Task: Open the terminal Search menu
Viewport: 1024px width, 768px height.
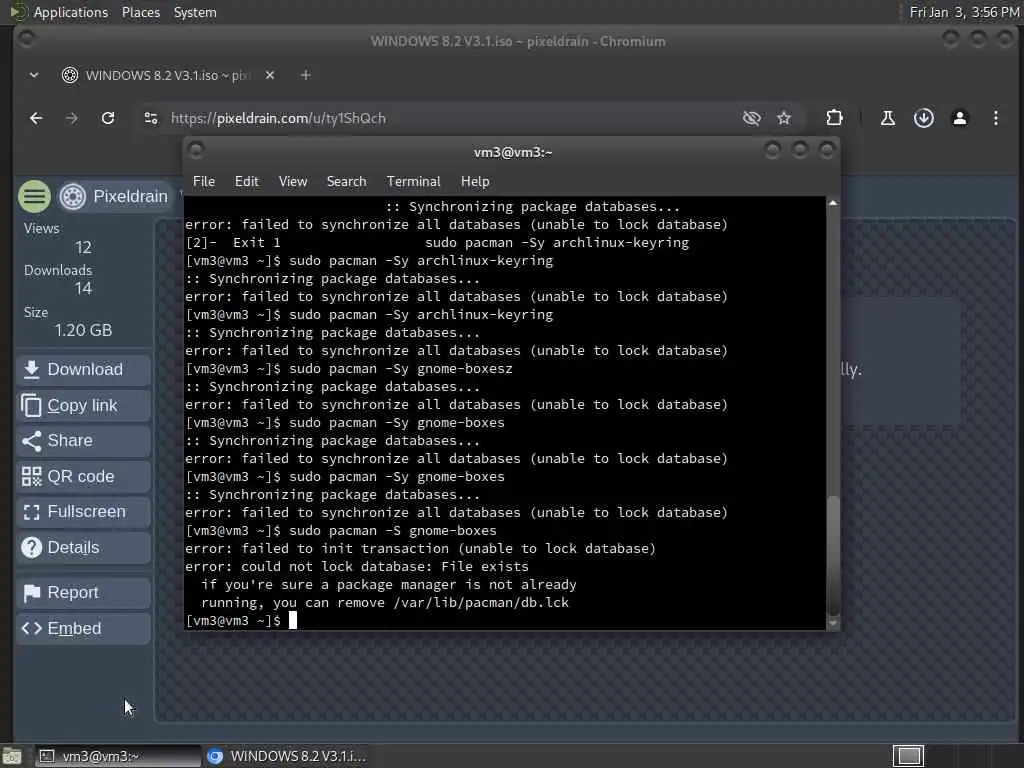Action: (346, 181)
